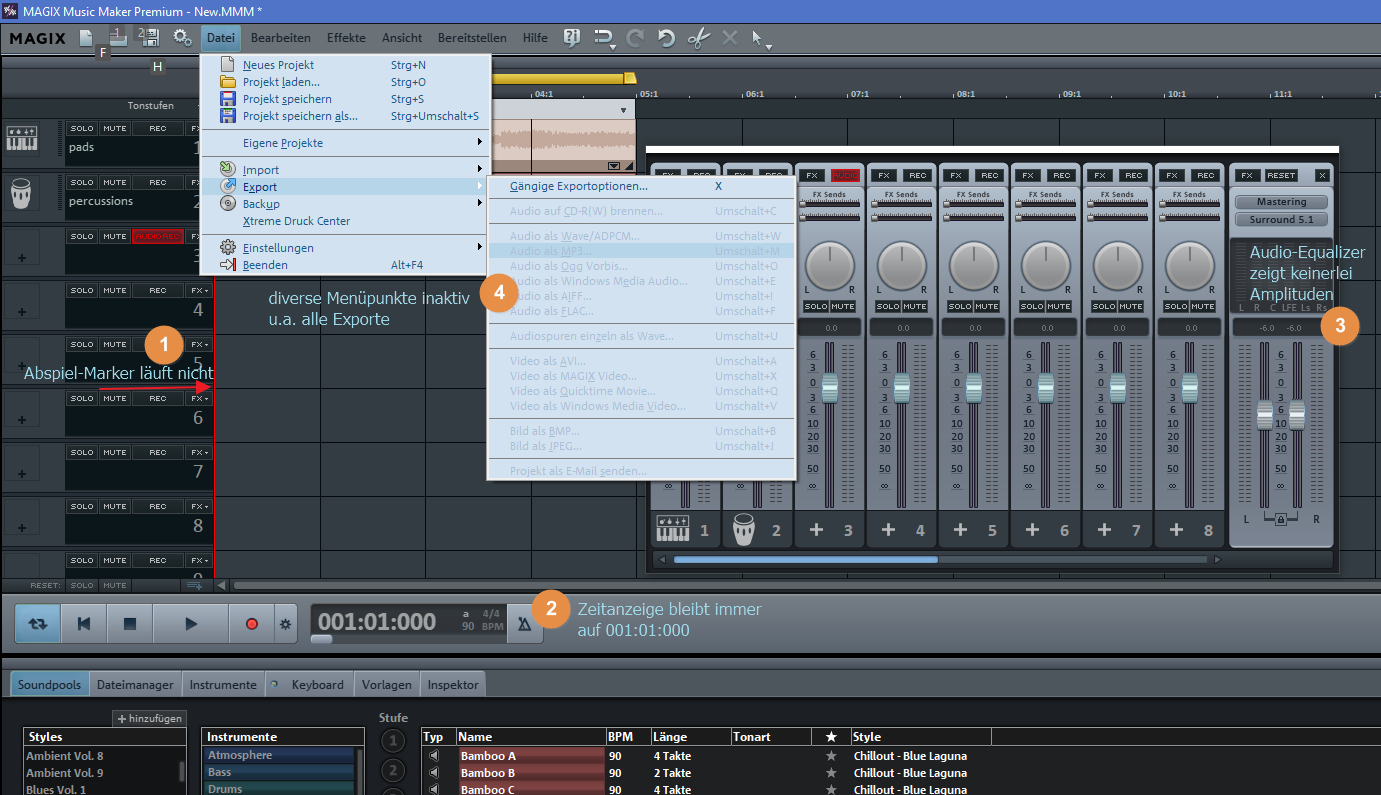Click the pan knob on mixer channel 5

[x=974, y=265]
